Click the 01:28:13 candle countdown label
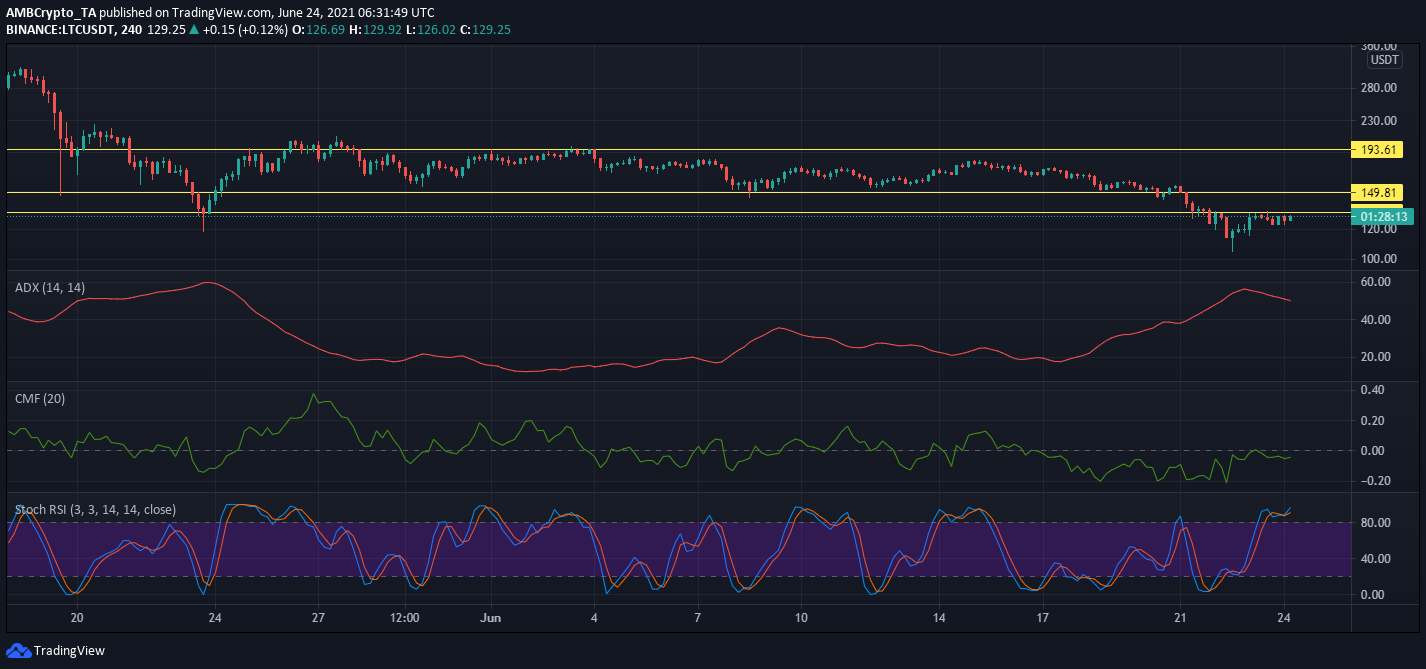 point(1382,217)
